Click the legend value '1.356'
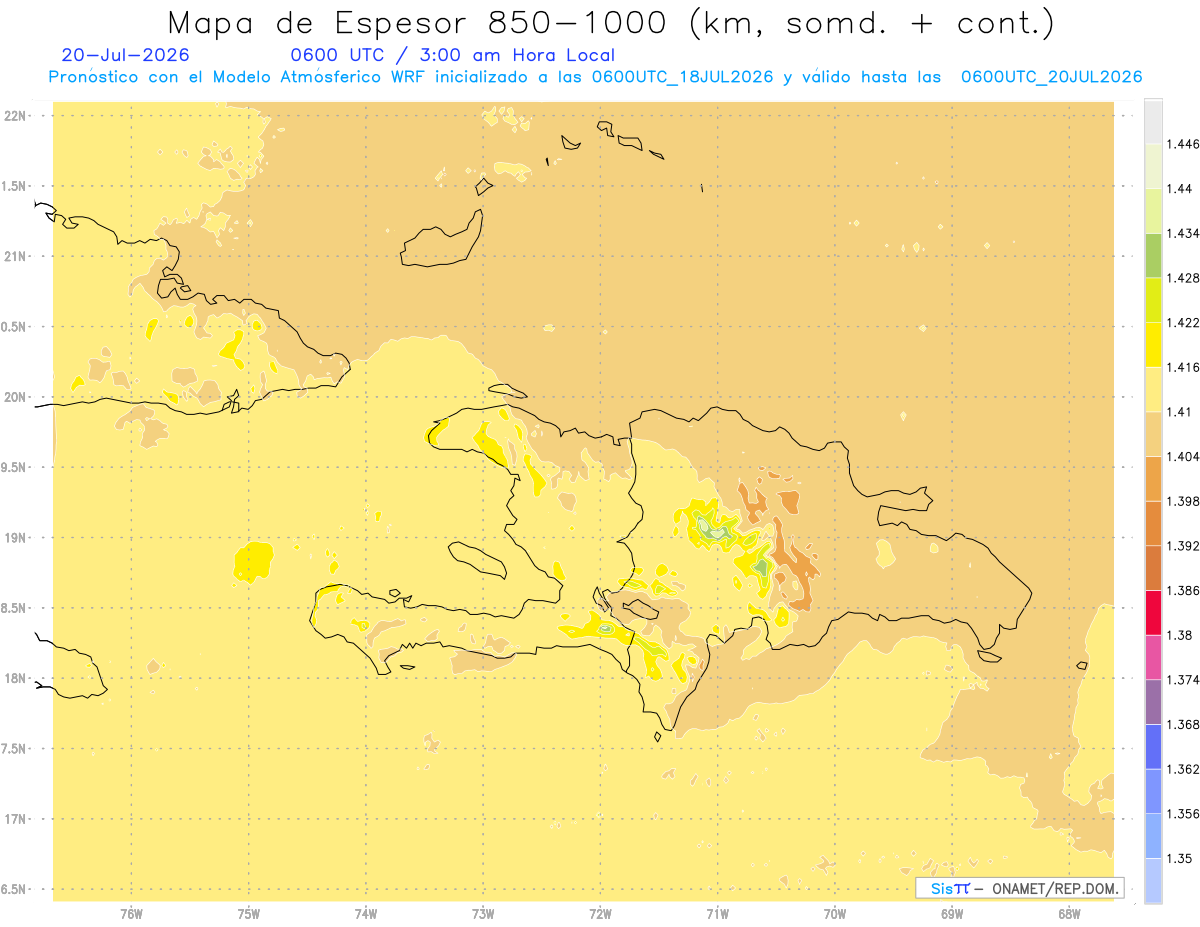This screenshot has height=927, width=1200. [1183, 814]
